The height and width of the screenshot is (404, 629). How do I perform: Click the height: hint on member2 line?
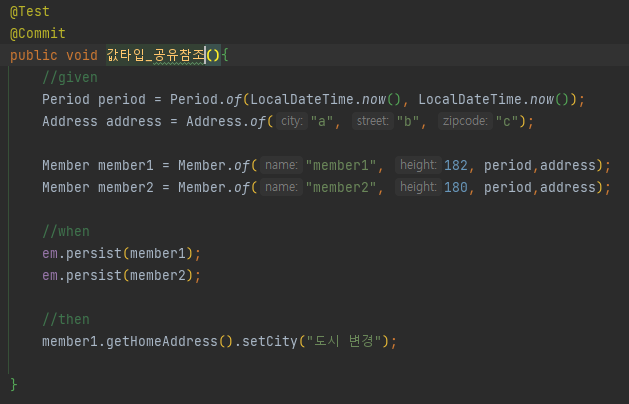(418, 187)
